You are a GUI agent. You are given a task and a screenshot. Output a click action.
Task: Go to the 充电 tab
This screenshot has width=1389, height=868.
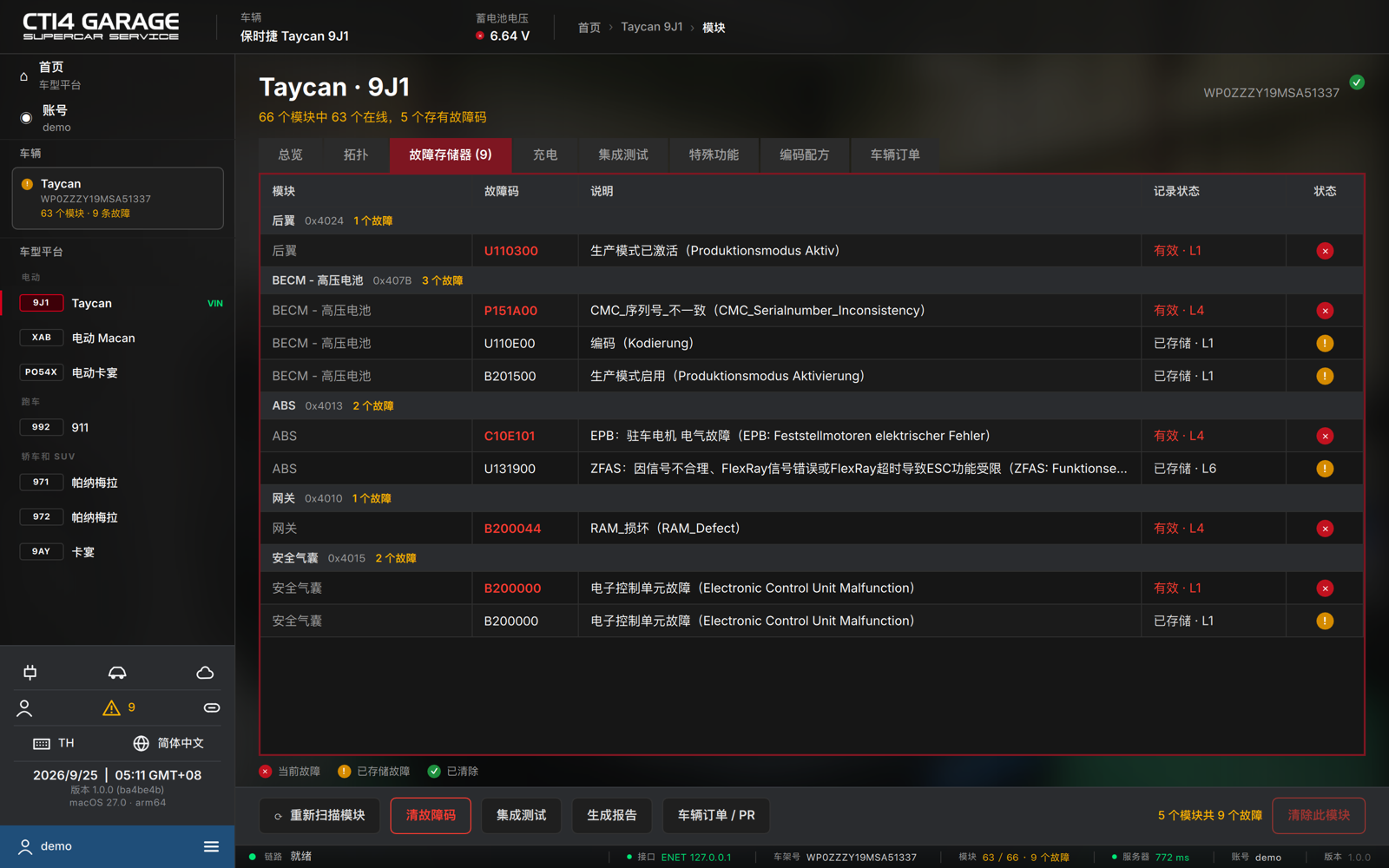click(x=545, y=155)
